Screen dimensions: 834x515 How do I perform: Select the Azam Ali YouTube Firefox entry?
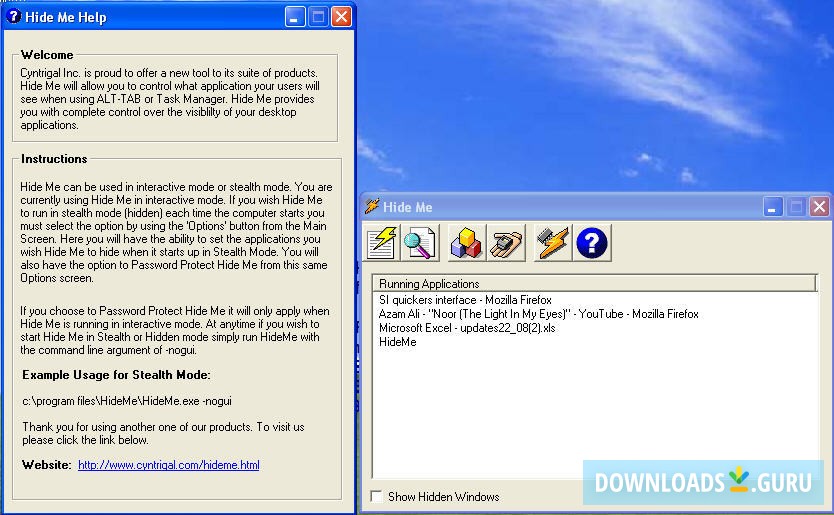pyautogui.click(x=538, y=314)
